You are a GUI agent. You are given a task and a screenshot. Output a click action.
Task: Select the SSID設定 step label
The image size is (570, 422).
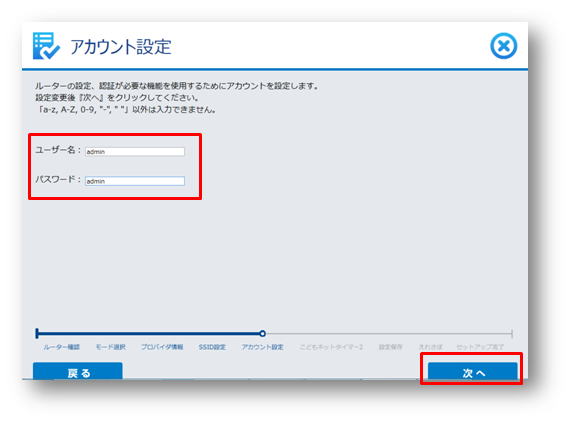pyautogui.click(x=212, y=347)
